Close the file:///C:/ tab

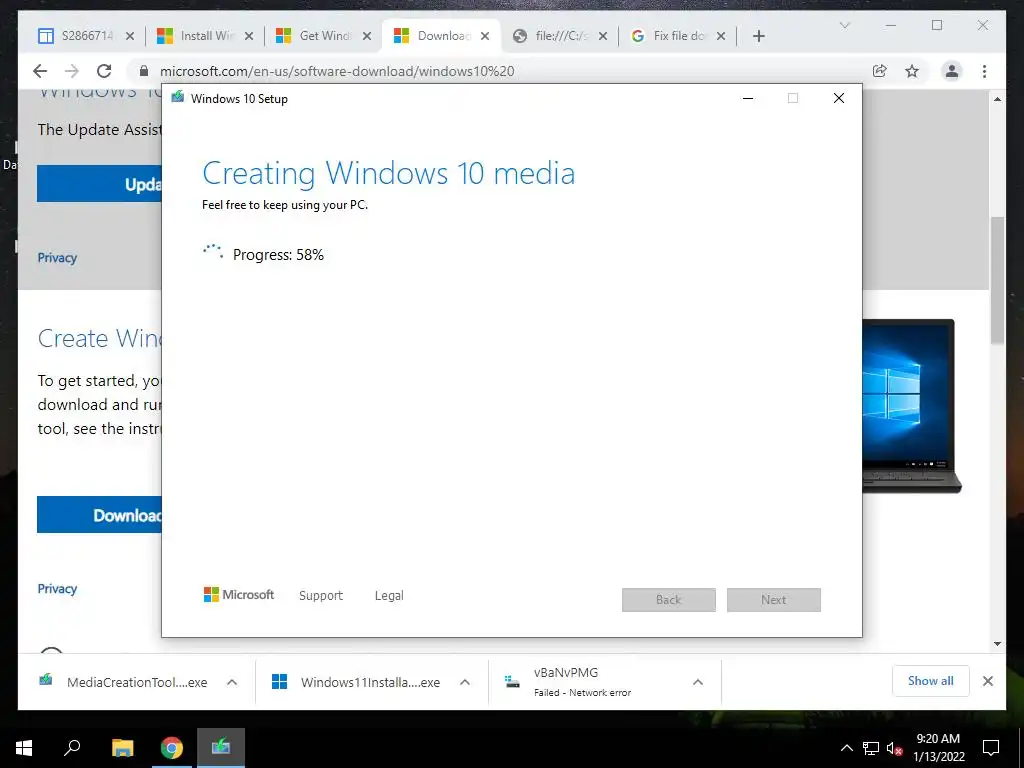pos(603,36)
